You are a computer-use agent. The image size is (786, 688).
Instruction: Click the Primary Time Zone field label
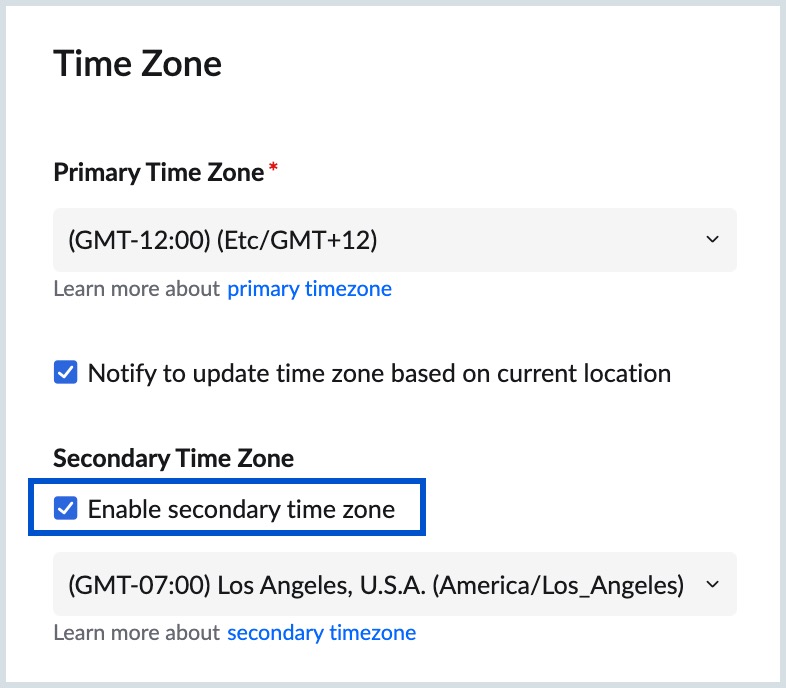pyautogui.click(x=158, y=172)
